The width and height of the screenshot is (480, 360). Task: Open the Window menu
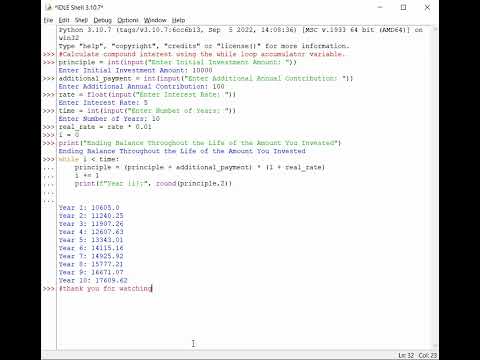pyautogui.click(x=155, y=20)
